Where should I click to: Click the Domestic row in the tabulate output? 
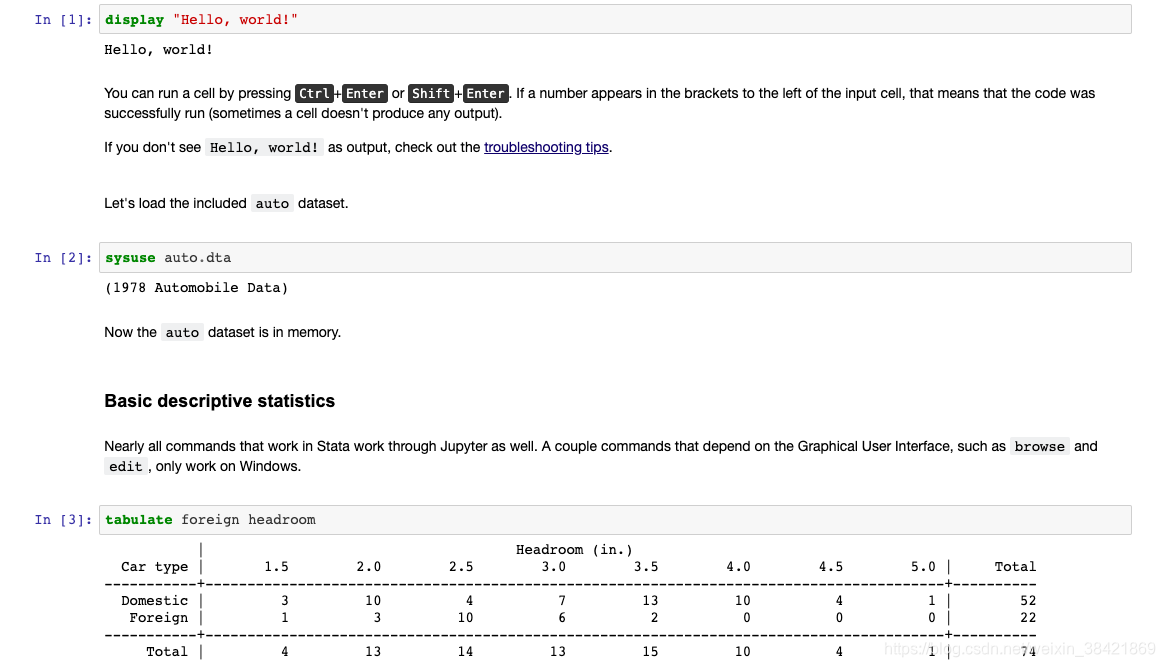coord(153,600)
